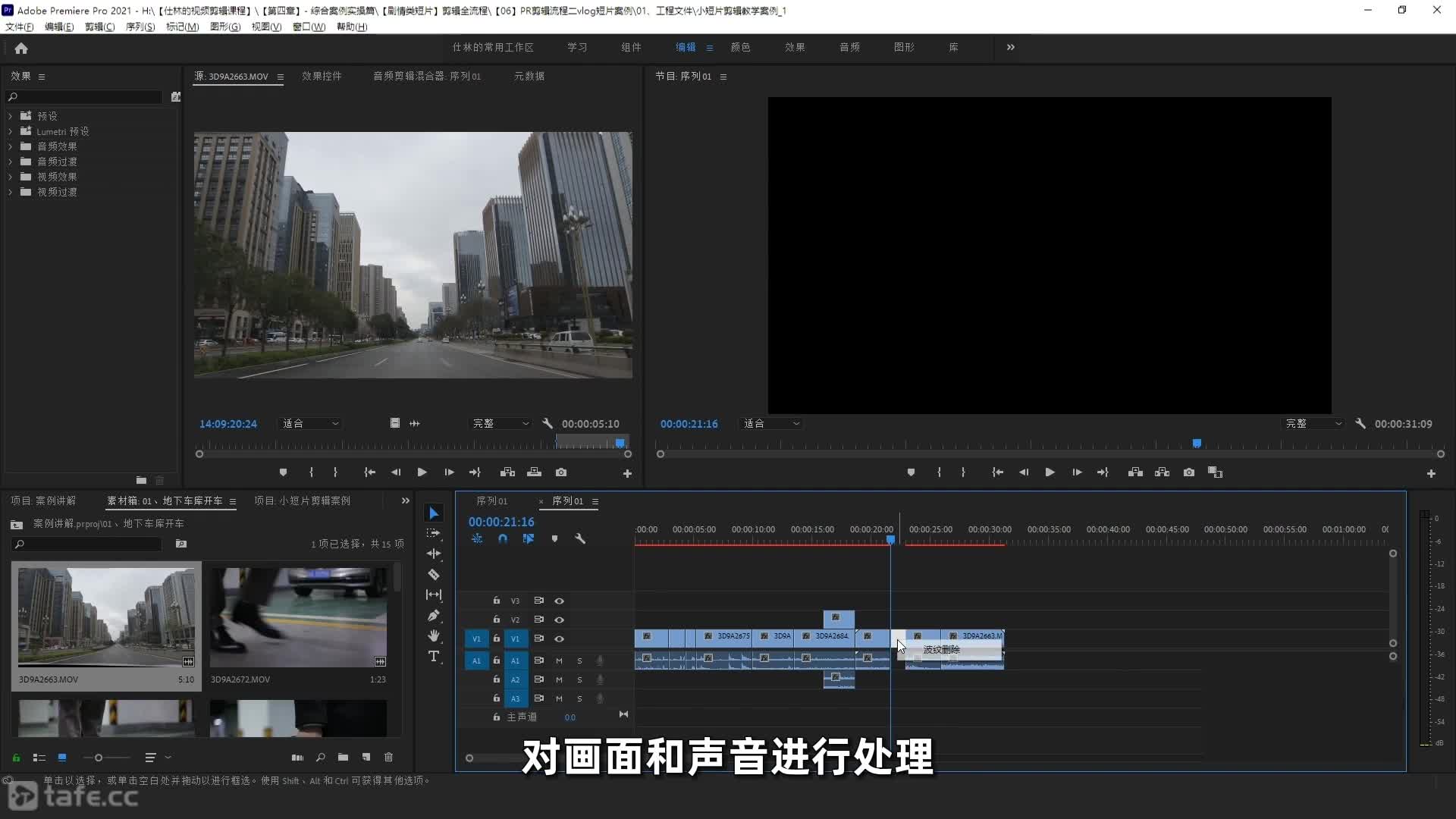
Task: Open 文件 menu
Action: (x=19, y=27)
